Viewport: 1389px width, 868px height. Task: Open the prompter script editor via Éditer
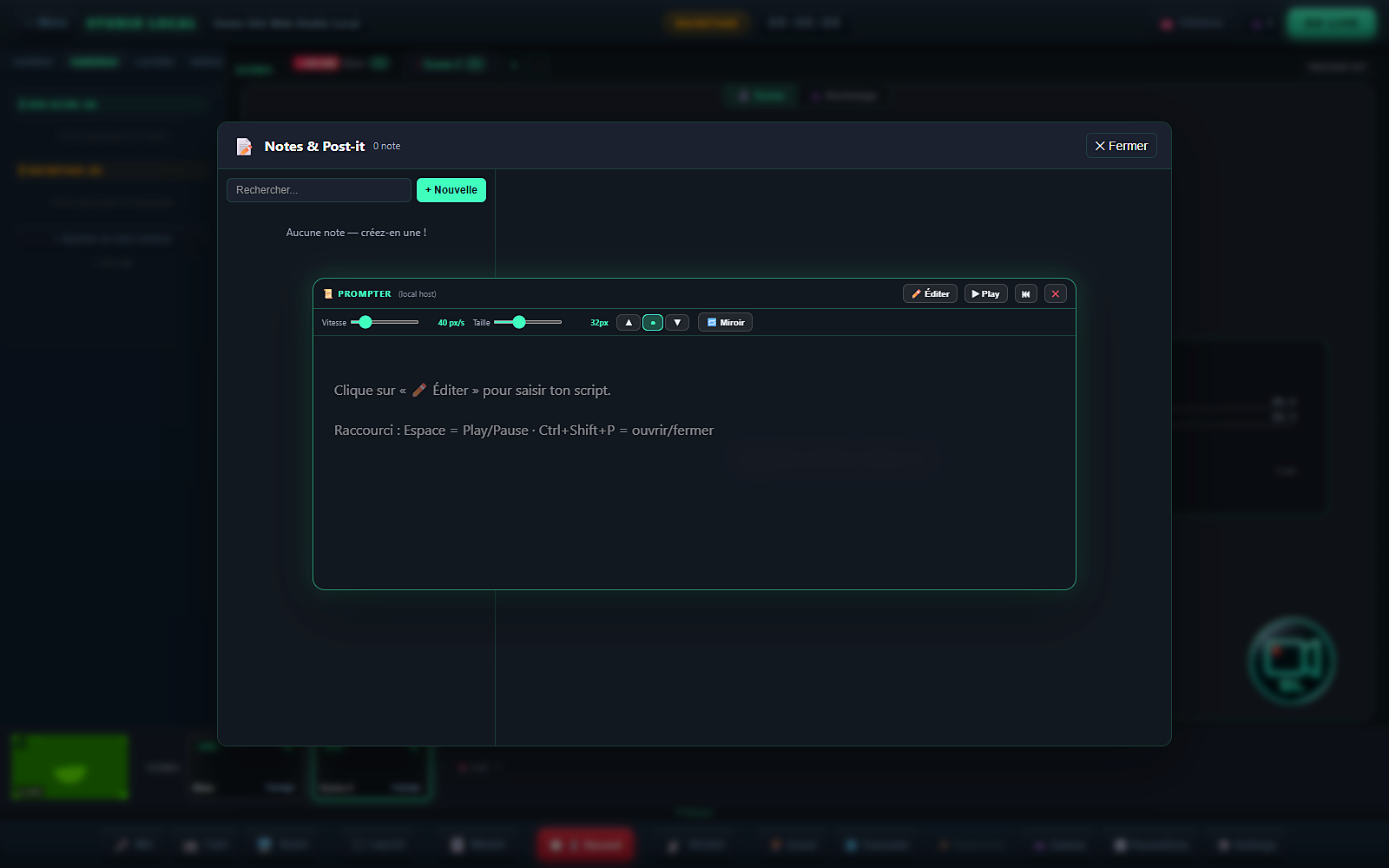(x=930, y=294)
